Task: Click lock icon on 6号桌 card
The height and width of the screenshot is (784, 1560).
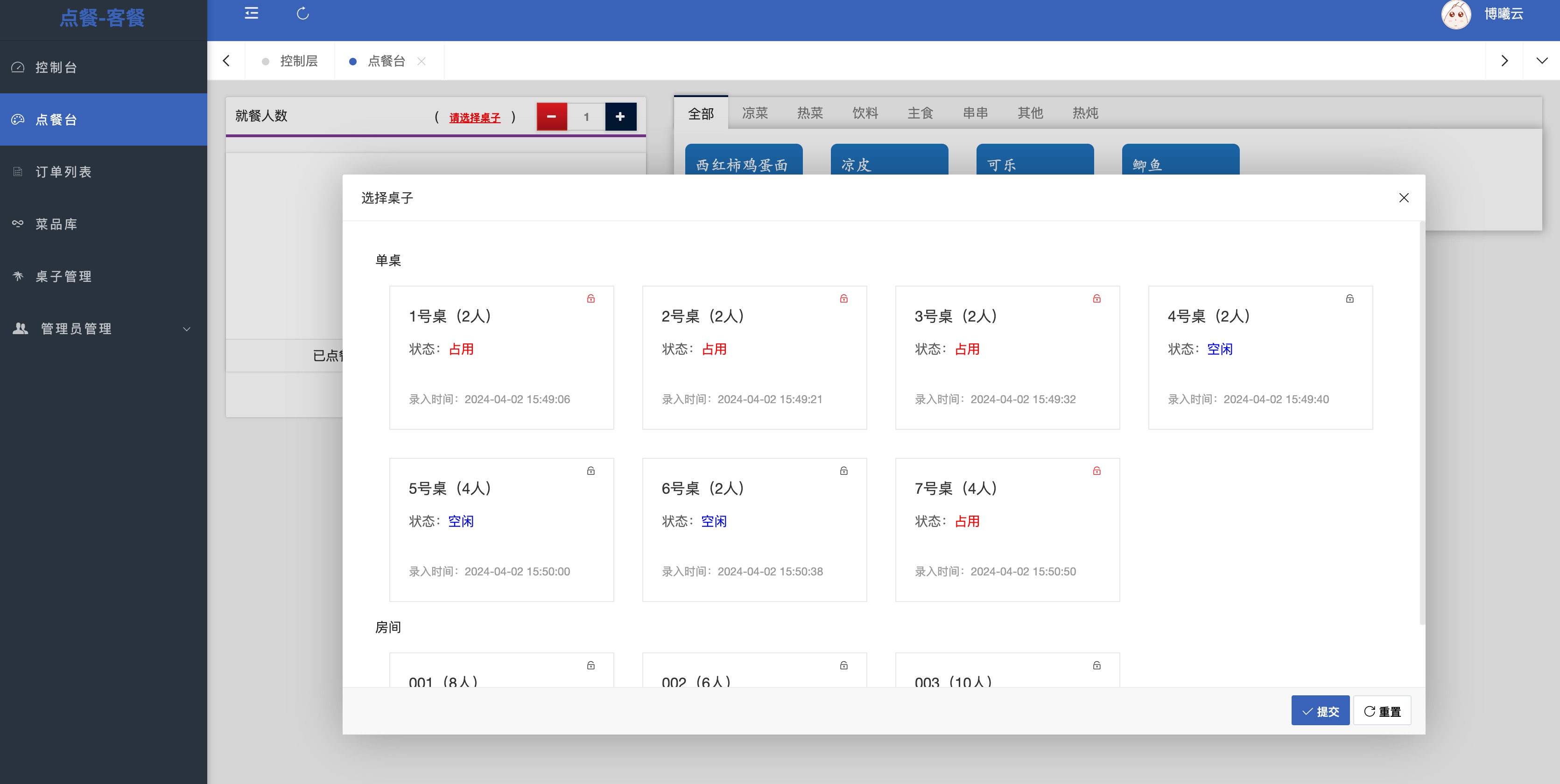Action: 843,470
